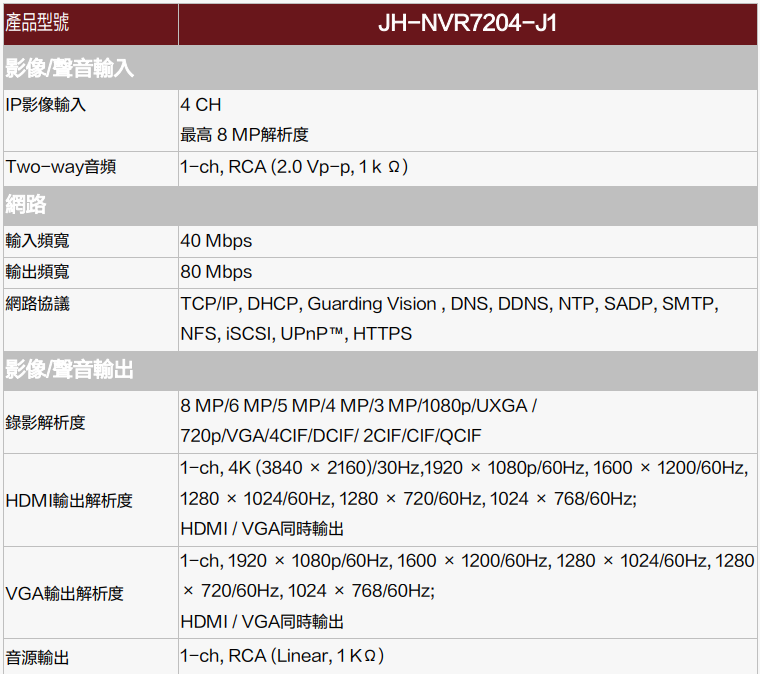
Task: Select the HDMI輸出解析度 row label
Action: 69,500
